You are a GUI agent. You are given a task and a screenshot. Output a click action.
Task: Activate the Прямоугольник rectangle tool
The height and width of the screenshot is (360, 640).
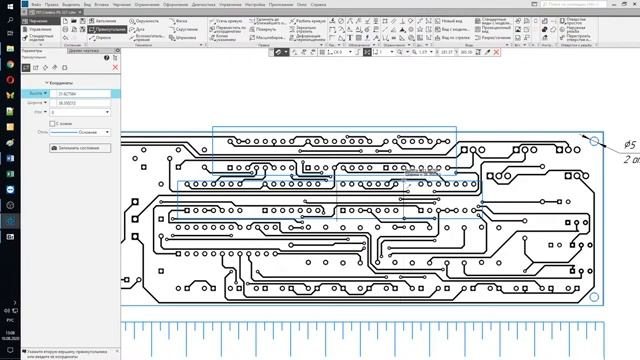coord(107,29)
